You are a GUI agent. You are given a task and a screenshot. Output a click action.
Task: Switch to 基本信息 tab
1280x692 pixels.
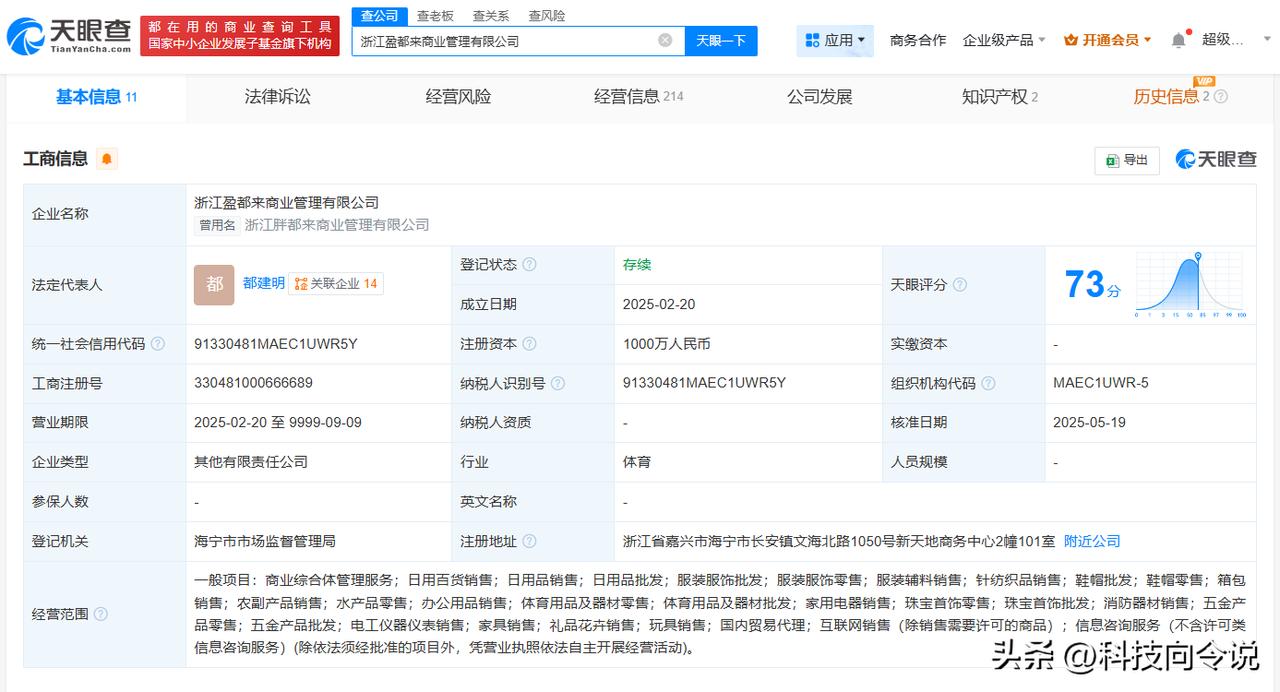point(96,97)
